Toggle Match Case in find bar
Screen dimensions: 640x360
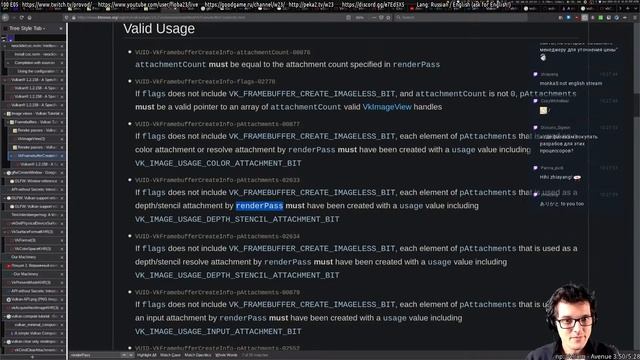pyautogui.click(x=170, y=356)
